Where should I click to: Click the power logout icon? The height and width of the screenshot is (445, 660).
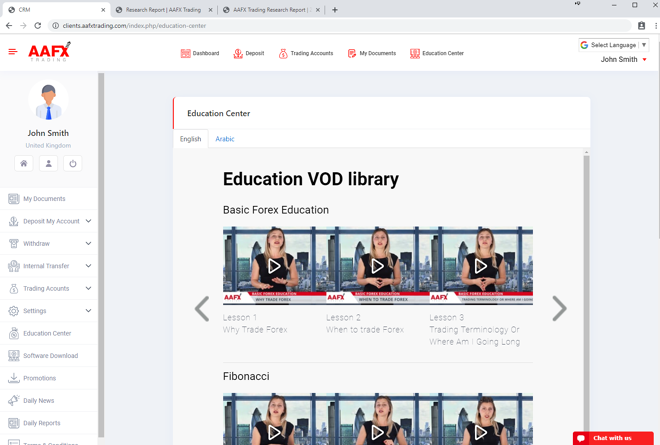(x=73, y=163)
